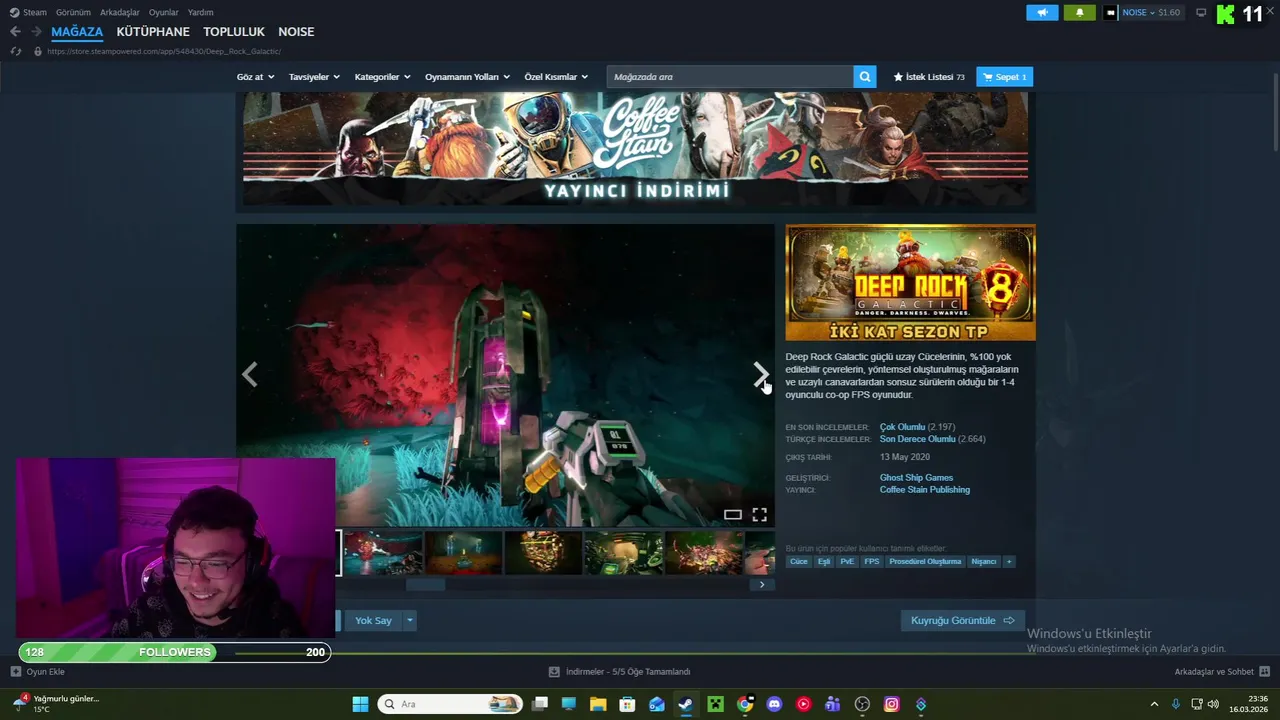Expand the Yok Say dropdown arrow
Viewport: 1280px width, 720px height.
pos(409,621)
